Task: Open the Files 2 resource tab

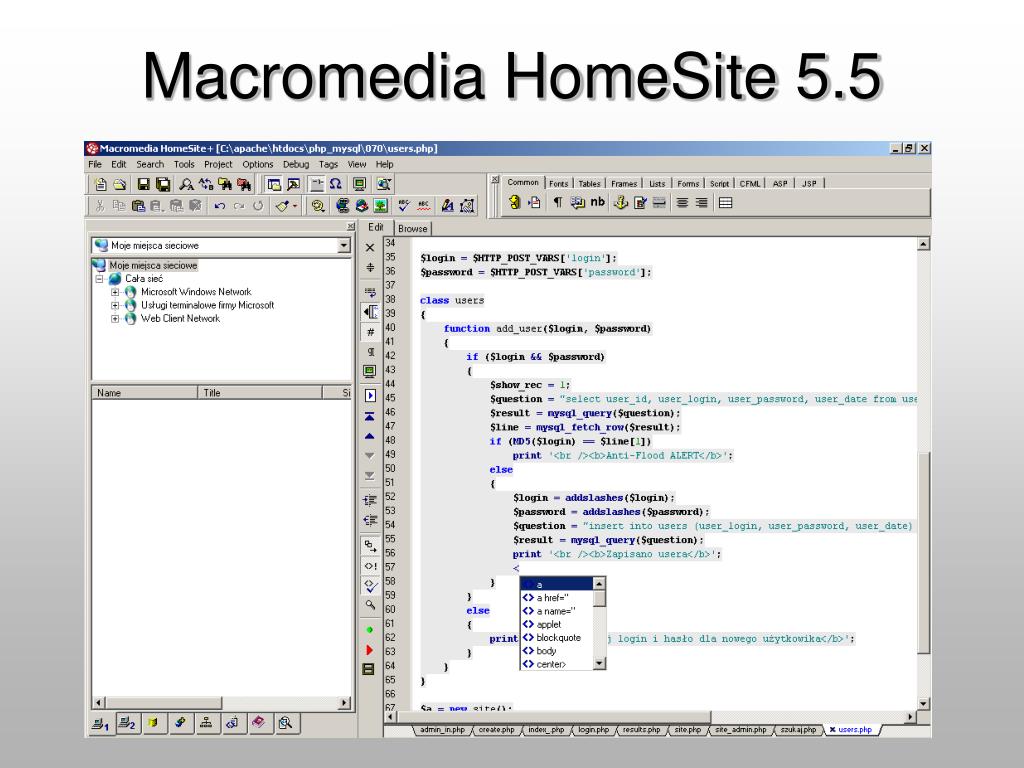Action: 127,723
